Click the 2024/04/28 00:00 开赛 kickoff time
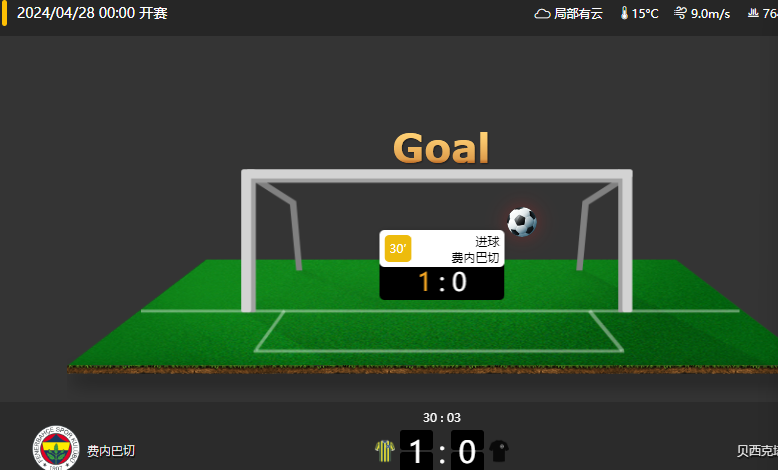778x470 pixels. coord(92,13)
